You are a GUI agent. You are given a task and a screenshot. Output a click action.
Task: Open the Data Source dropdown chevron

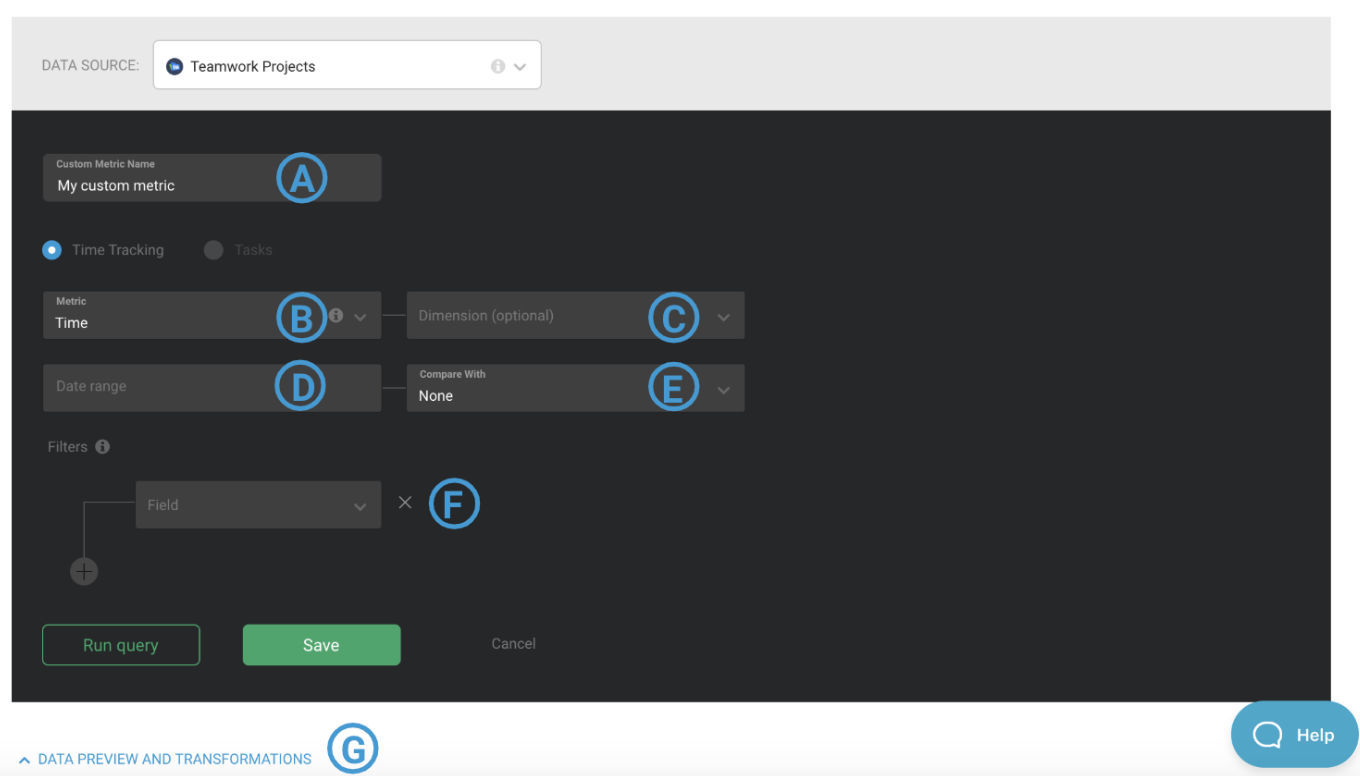520,67
